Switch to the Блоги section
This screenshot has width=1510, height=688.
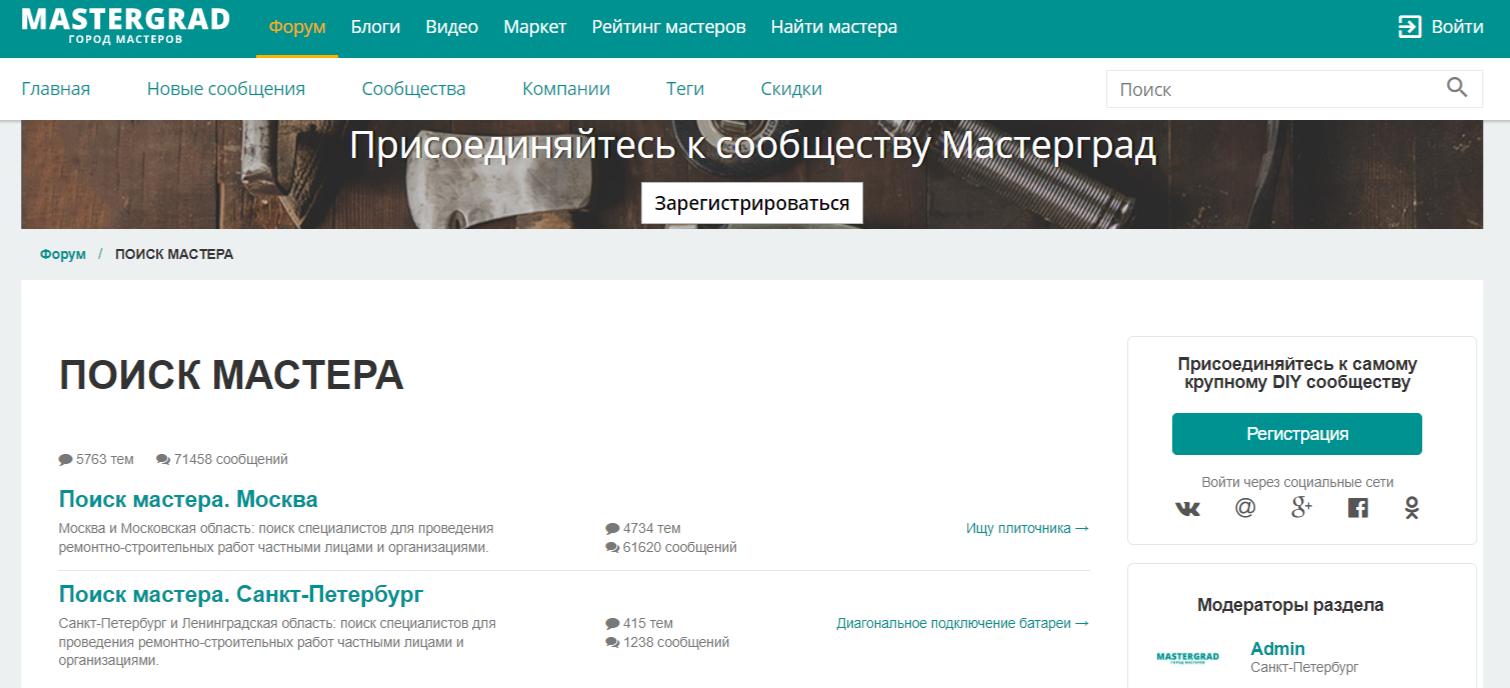coord(375,27)
